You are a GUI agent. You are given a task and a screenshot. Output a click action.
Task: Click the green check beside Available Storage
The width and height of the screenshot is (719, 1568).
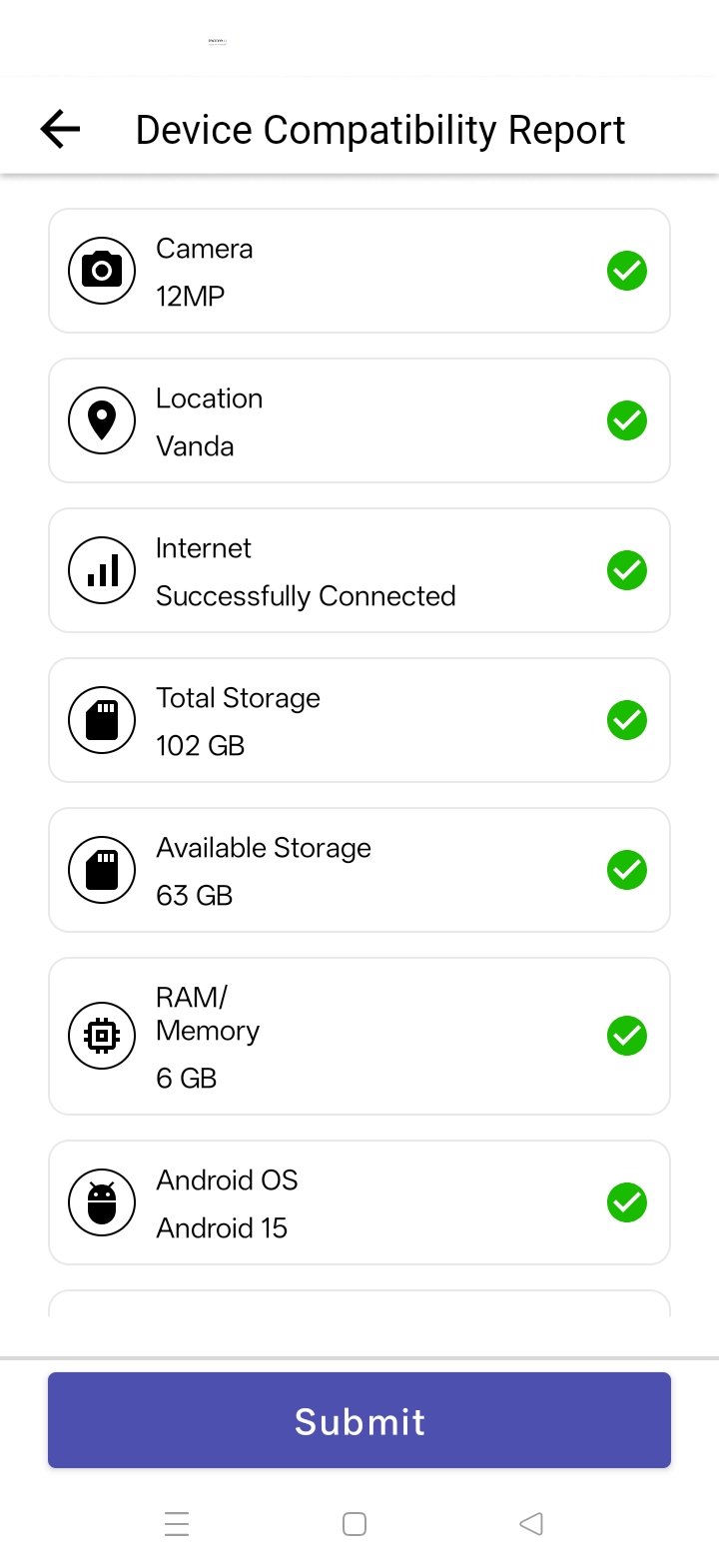click(627, 870)
